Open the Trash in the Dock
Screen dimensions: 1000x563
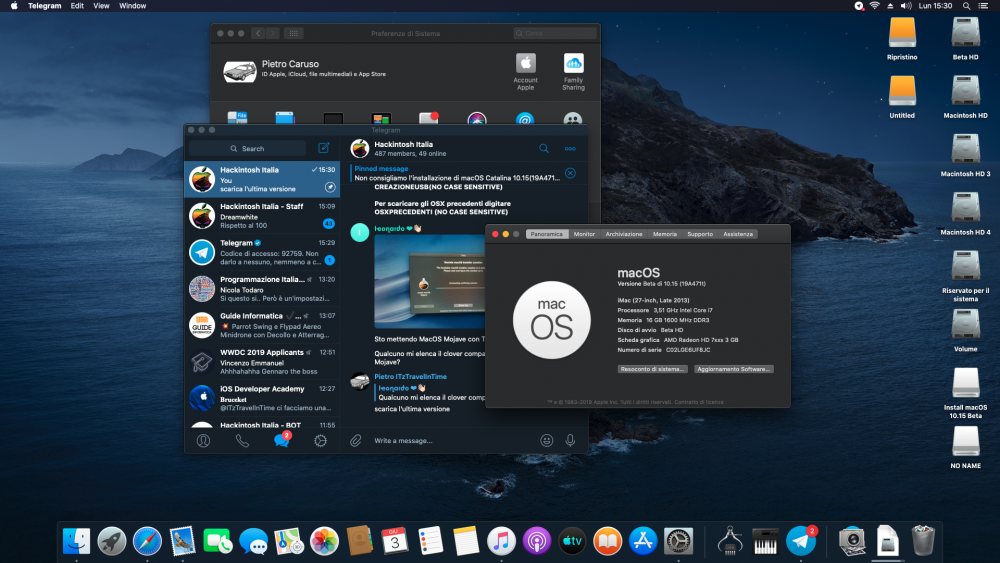[923, 541]
